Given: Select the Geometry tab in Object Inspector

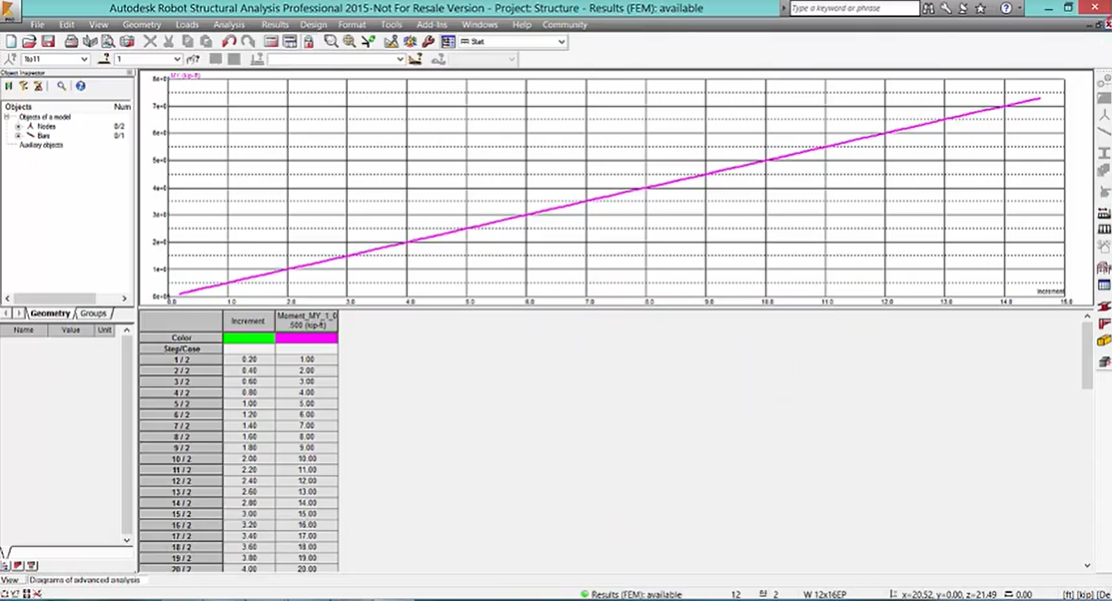Looking at the screenshot, I should (50, 314).
